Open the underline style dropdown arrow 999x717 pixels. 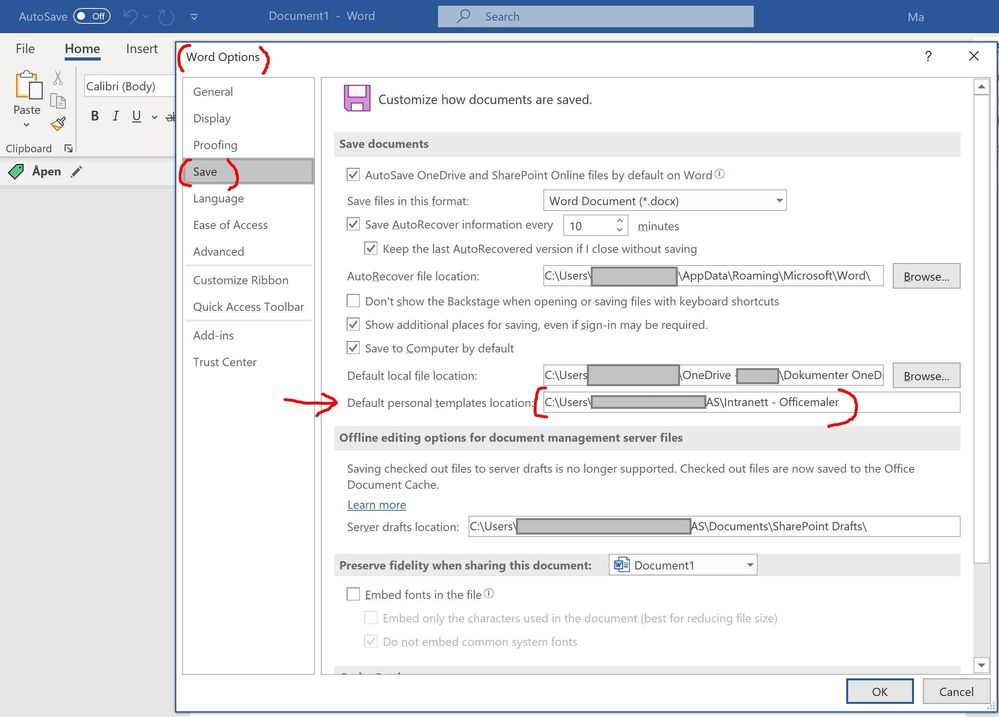pyautogui.click(x=154, y=117)
